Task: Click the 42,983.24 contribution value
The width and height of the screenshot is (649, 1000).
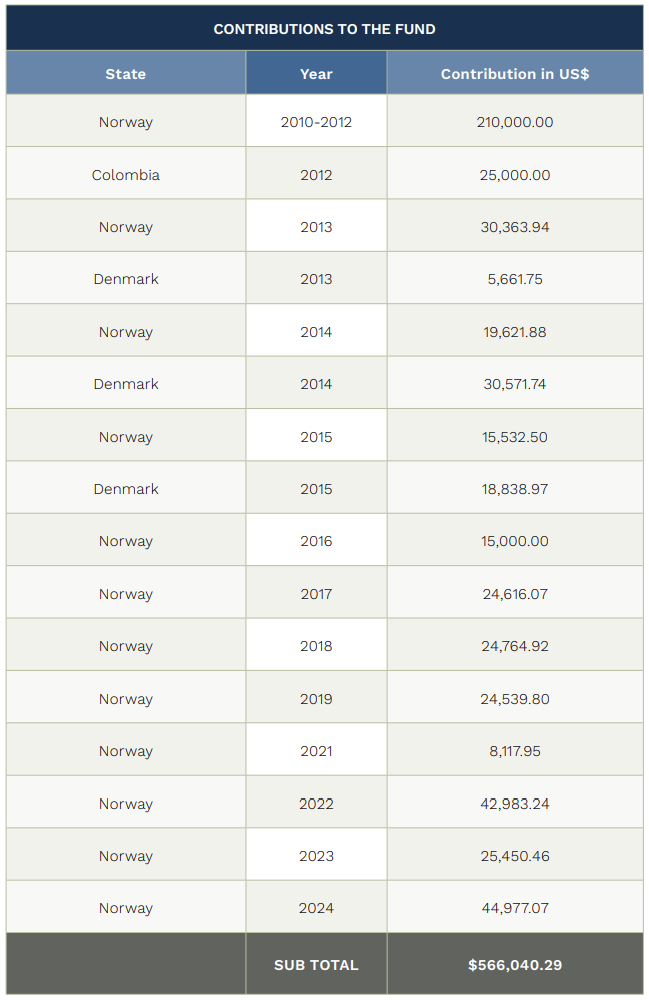Action: click(514, 804)
